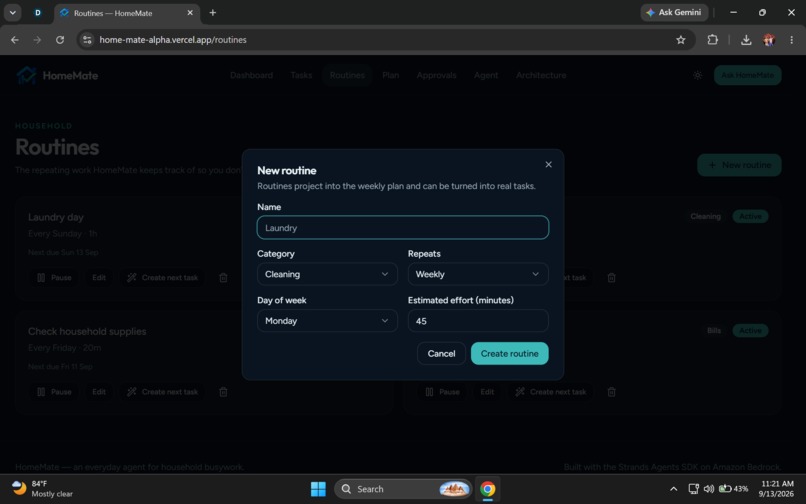Create next task on Bills routine card

(551, 392)
